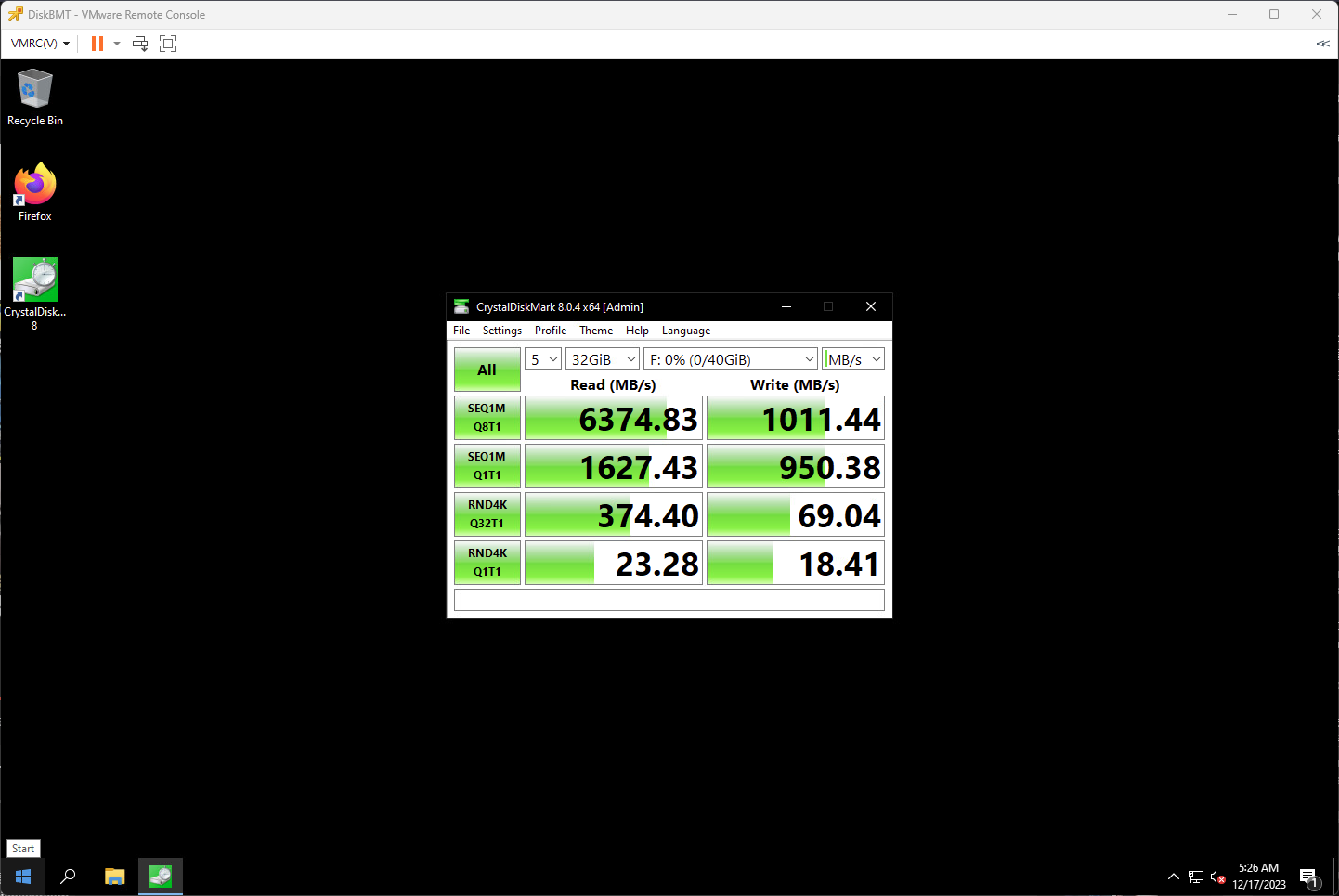Select the CrystalDiskMark 8 desktop shortcut
Screen dimensions: 1339x896
click(x=35, y=293)
